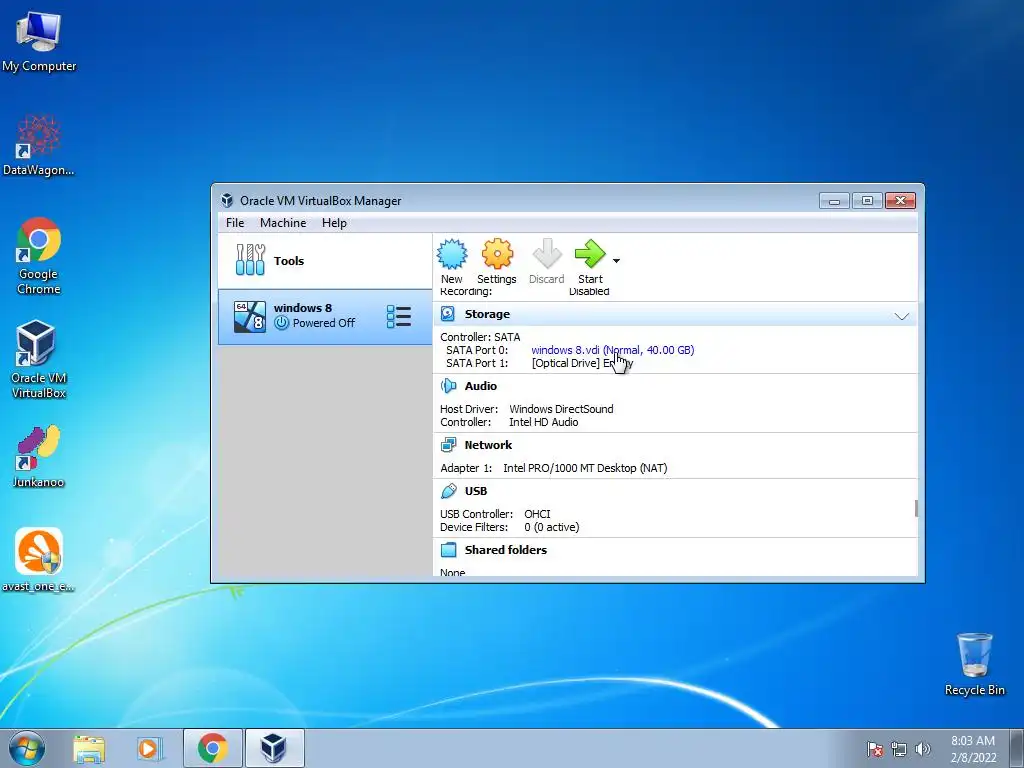Viewport: 1024px width, 768px height.
Task: Open Settings gear in VirtualBox toolbar
Action: [497, 255]
